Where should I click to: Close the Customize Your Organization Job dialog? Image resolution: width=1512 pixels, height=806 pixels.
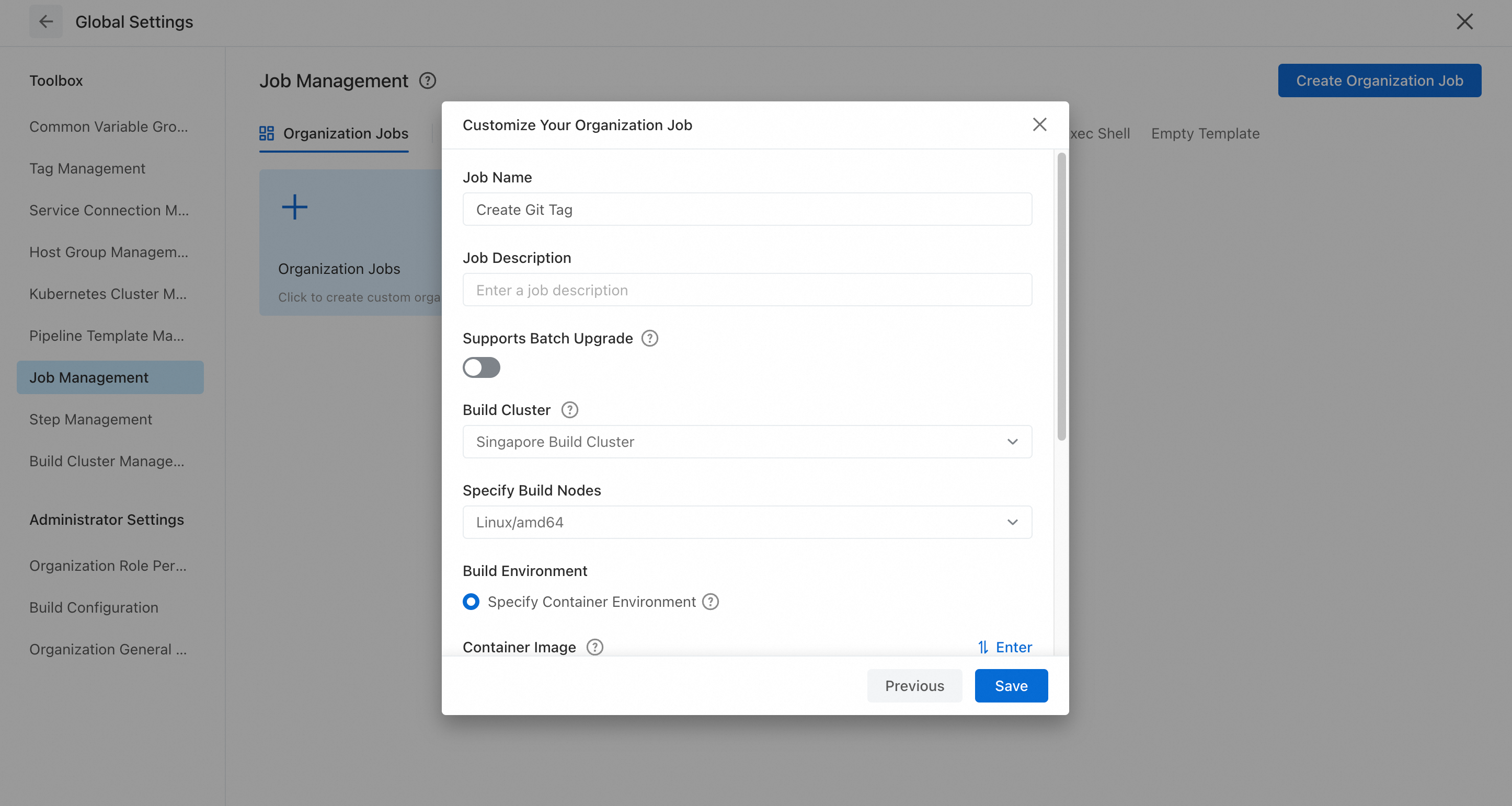[x=1039, y=124]
